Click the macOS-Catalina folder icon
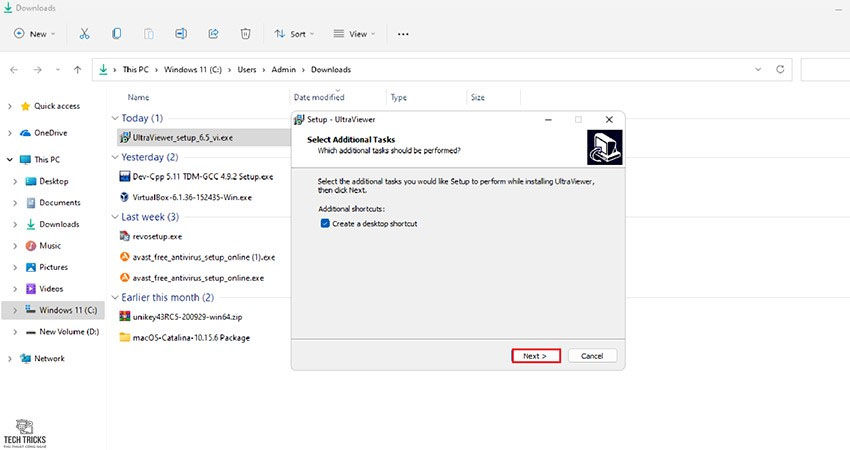This screenshot has height=450, width=850. click(x=125, y=337)
